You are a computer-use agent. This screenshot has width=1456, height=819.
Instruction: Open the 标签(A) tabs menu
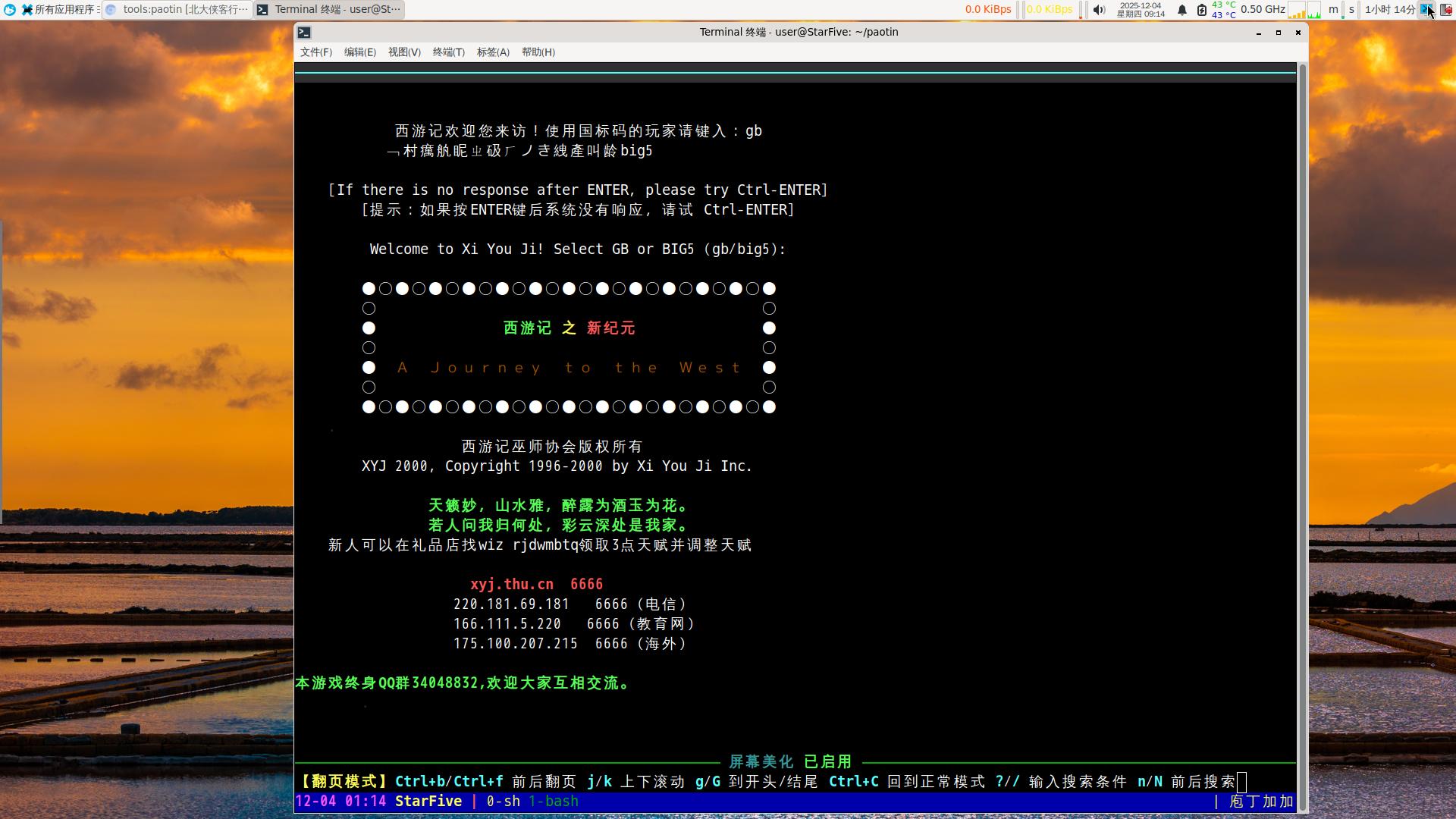click(x=493, y=52)
